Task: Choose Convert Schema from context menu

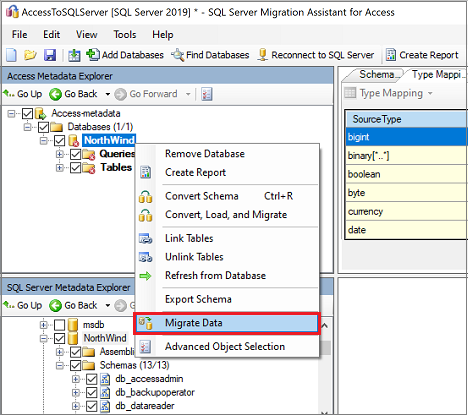Action: click(227, 196)
